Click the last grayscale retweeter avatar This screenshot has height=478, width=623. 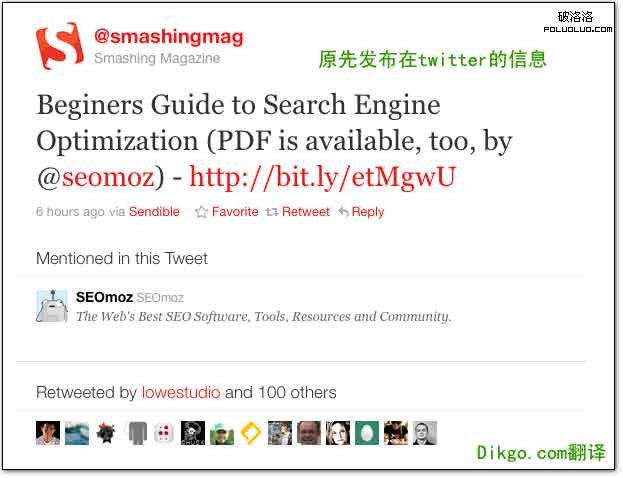(425, 433)
